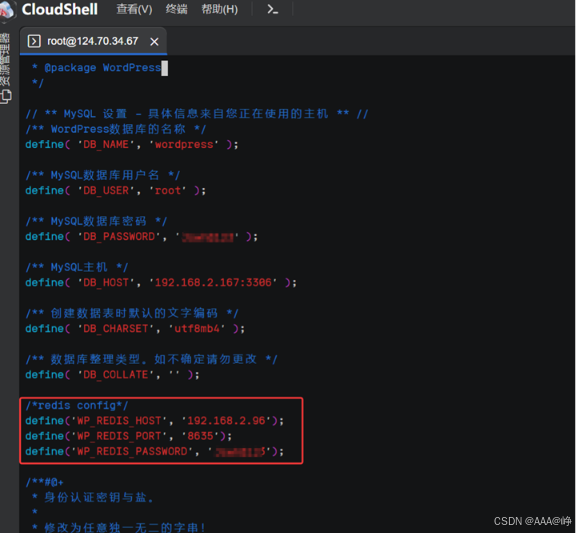Click the copy icon in left sidebar

6,97
